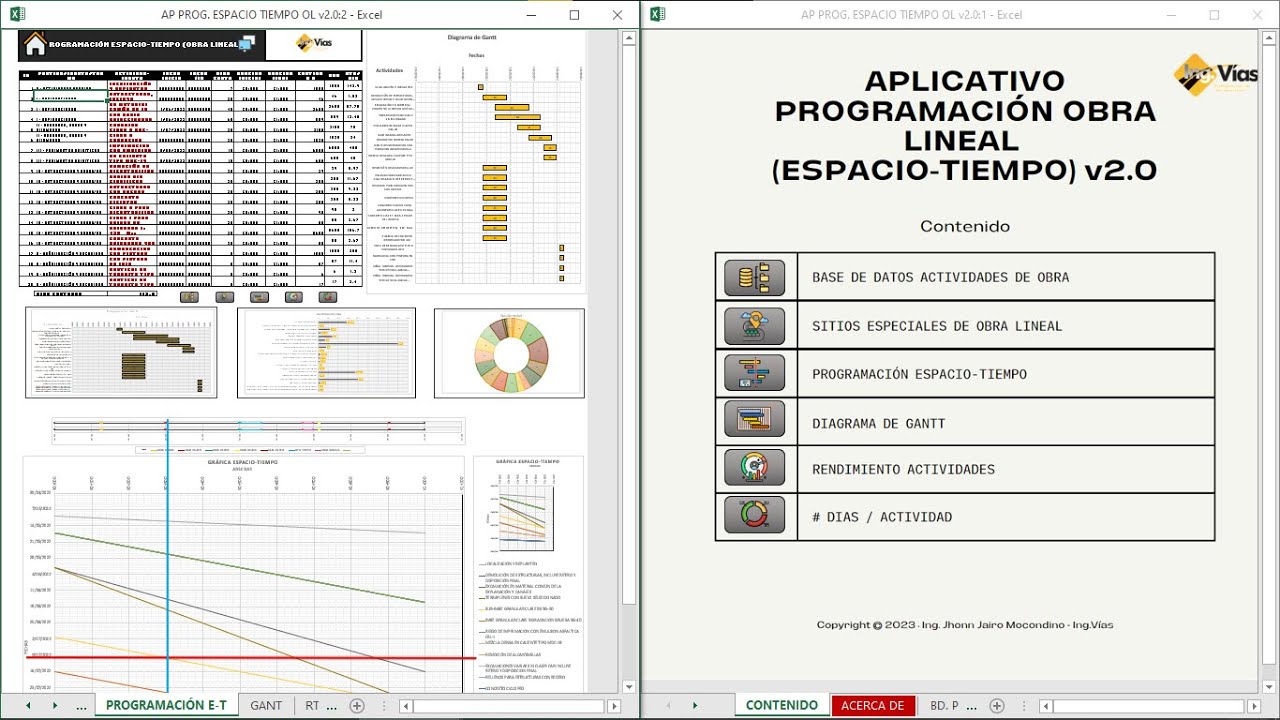The height and width of the screenshot is (720, 1280).
Task: Add new sheet in left window
Action: coord(357,705)
